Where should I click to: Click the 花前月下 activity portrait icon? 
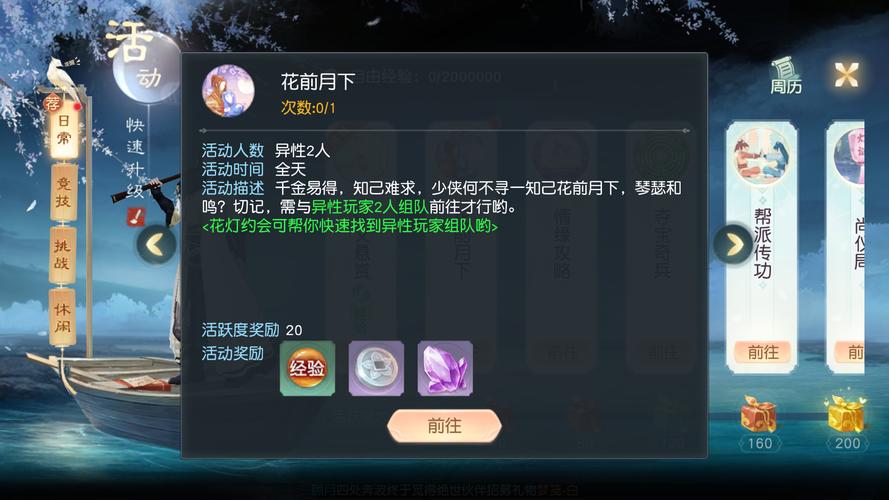coord(228,91)
